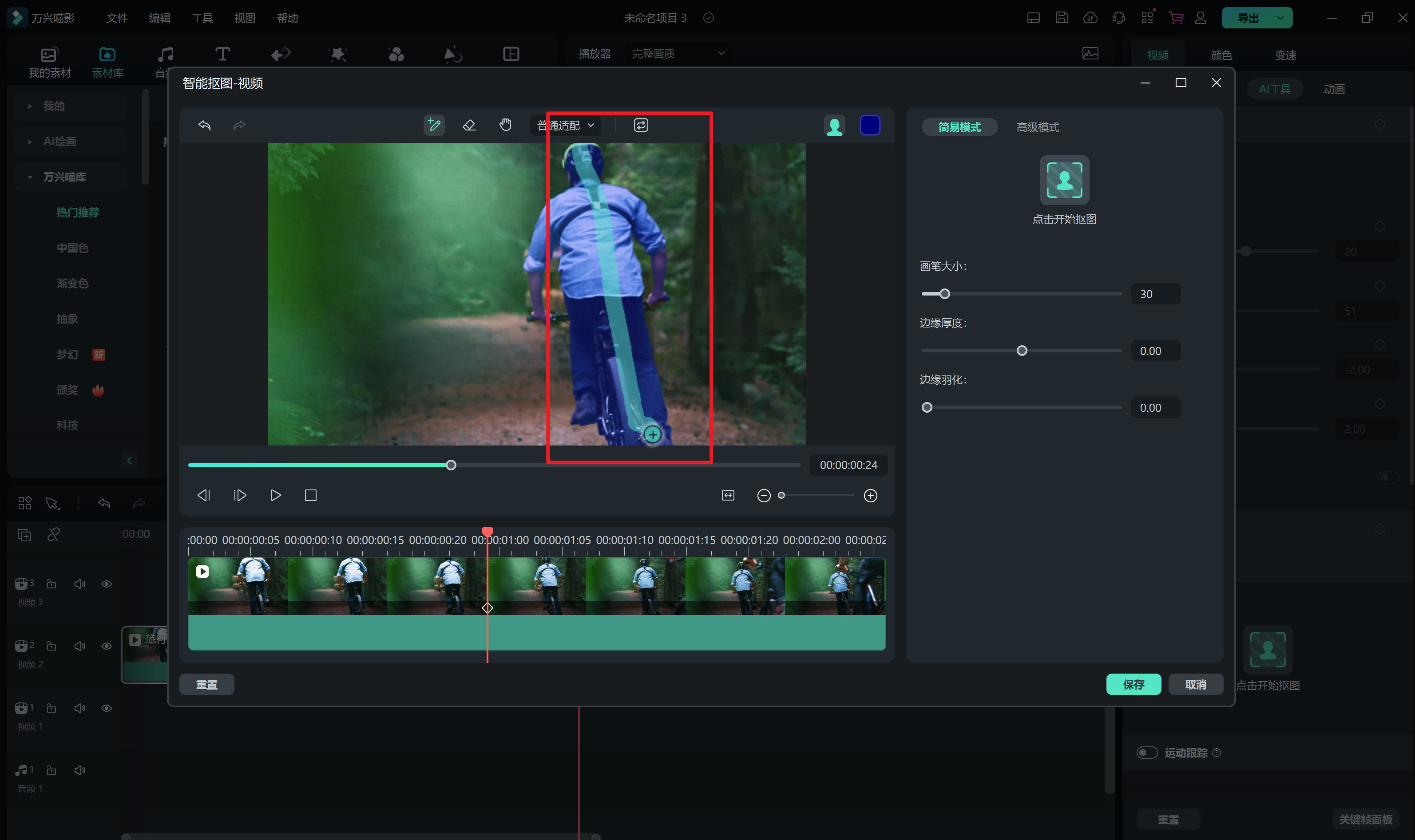Click the 画笔大小 value field 30
The width and height of the screenshot is (1415, 840).
(1156, 294)
